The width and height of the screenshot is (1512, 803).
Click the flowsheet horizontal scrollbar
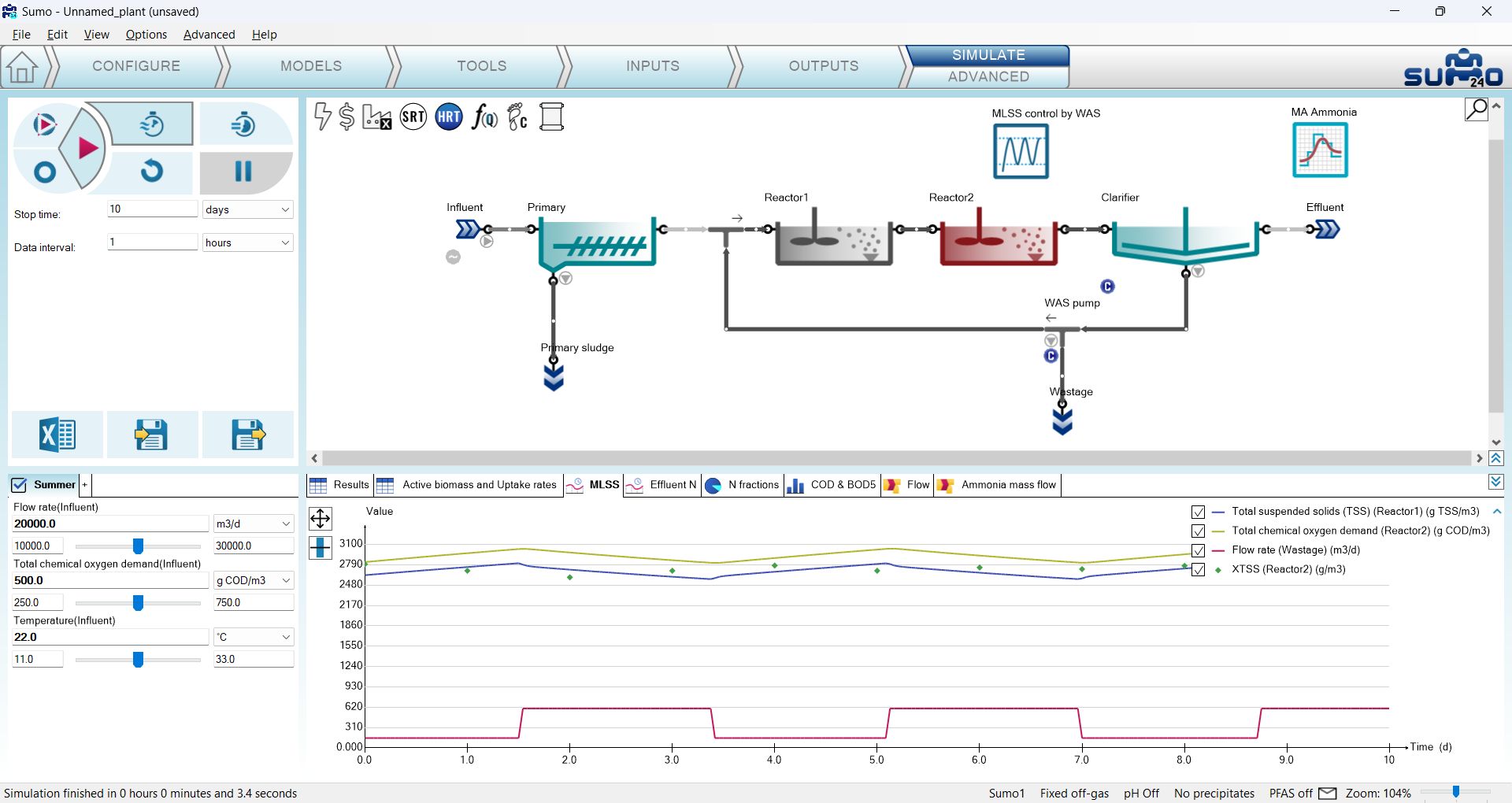[895, 458]
